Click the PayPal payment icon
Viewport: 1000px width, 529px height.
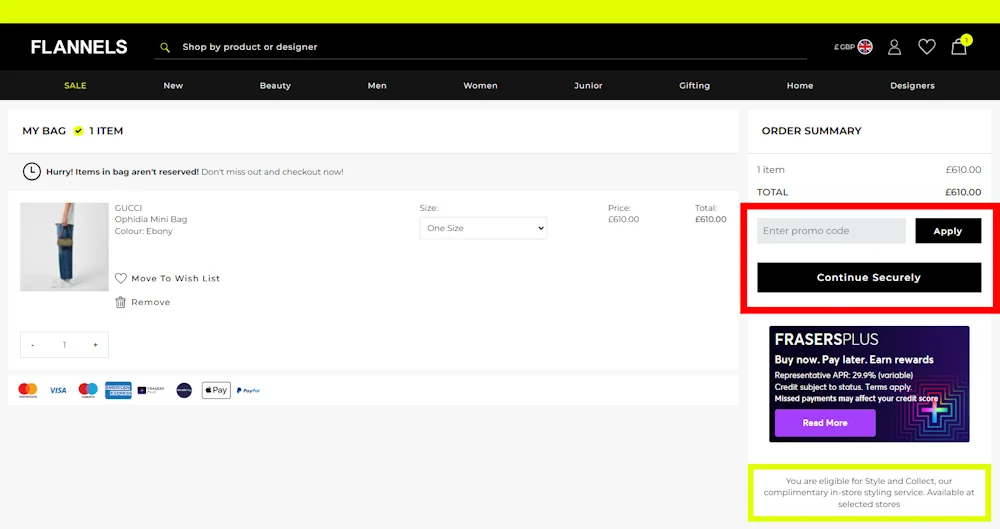tap(248, 391)
